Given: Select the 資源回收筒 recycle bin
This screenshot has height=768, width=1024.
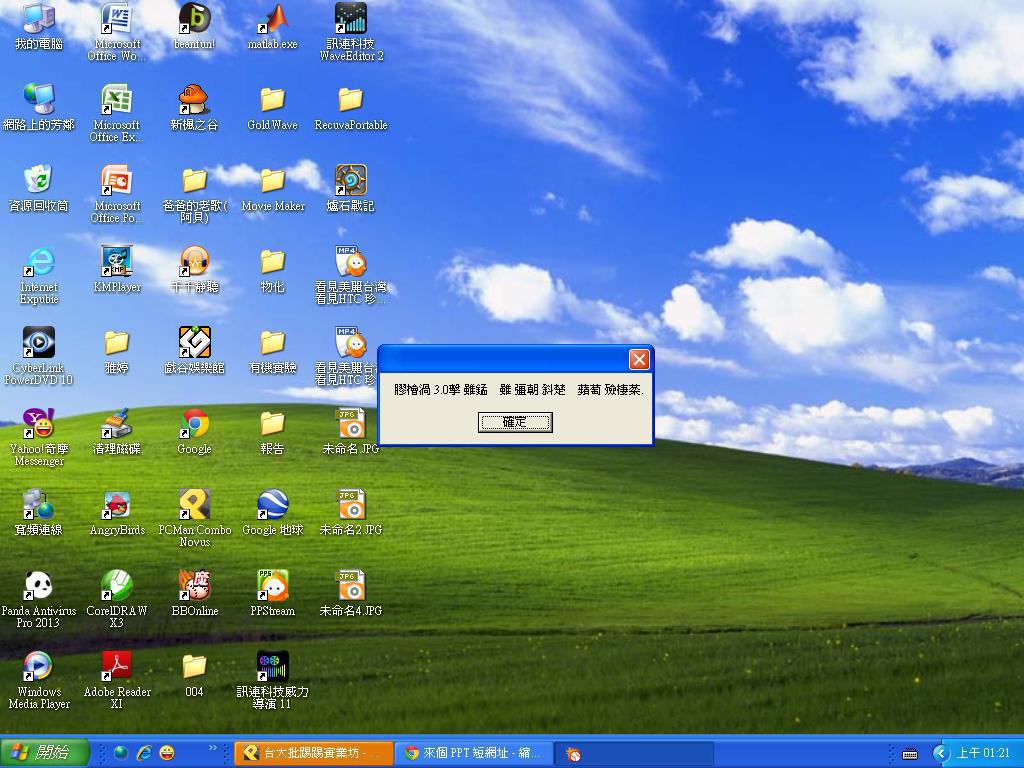Looking at the screenshot, I should click(38, 181).
